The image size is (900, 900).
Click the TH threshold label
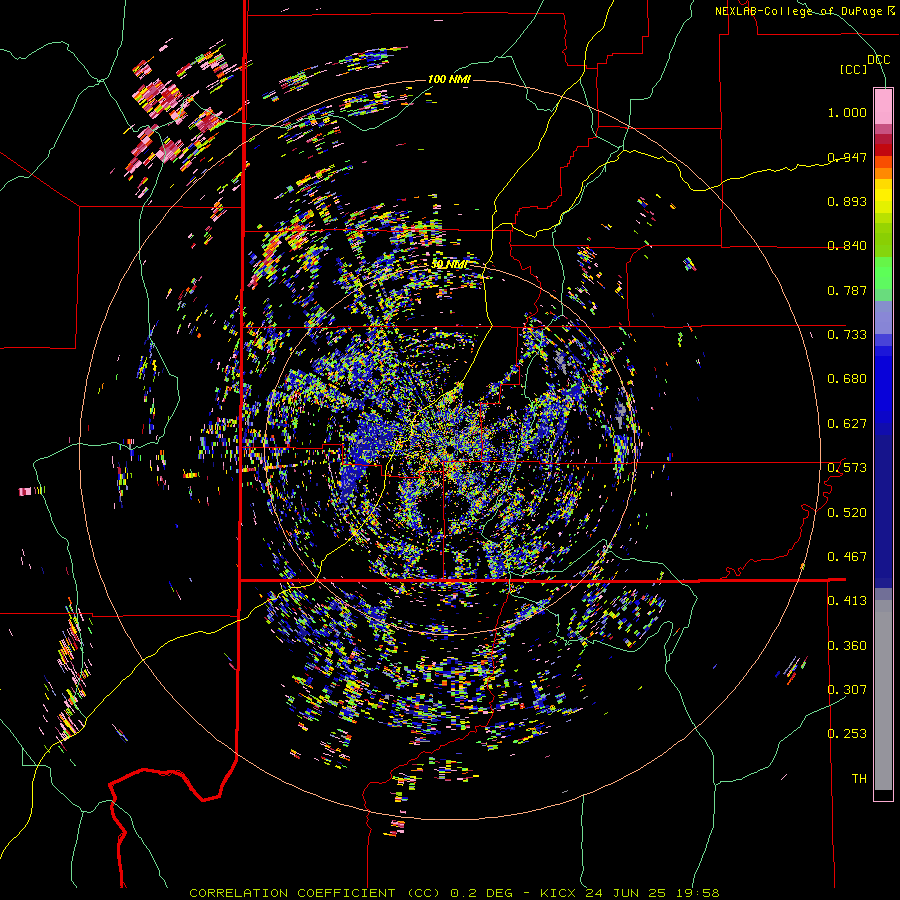tap(859, 779)
